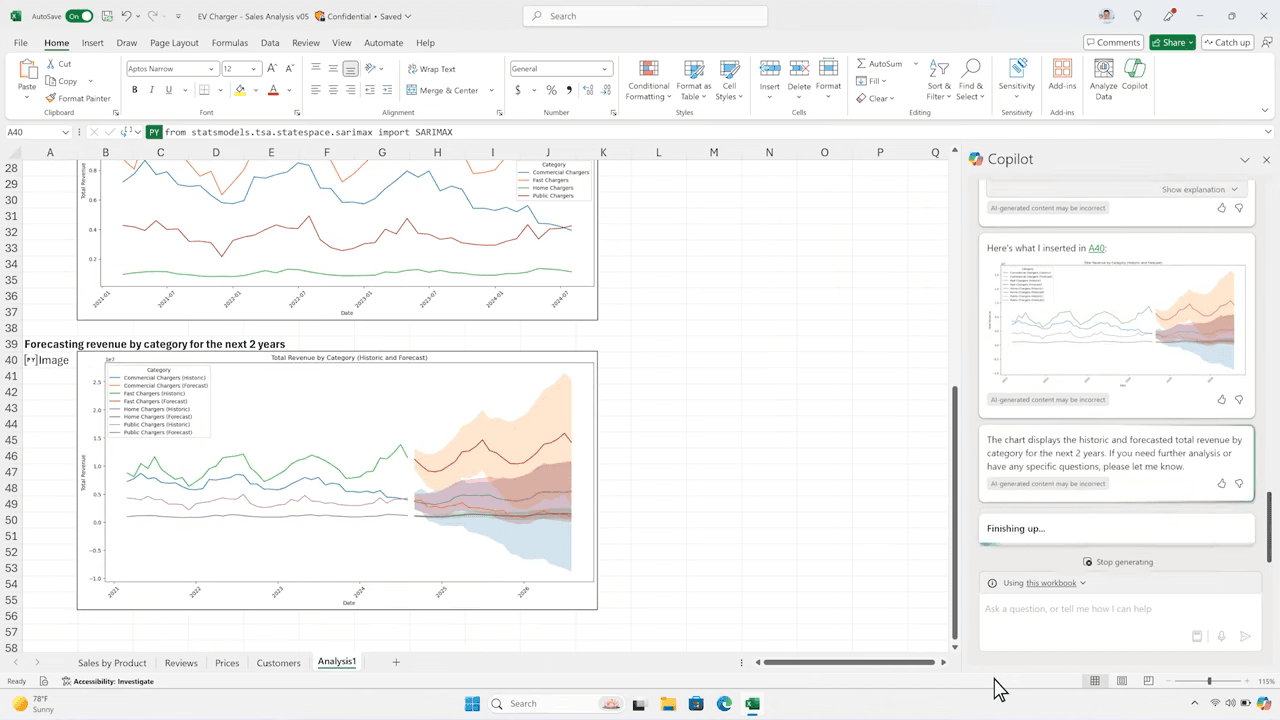Open the Borders dropdown arrow
The image size is (1280, 720).
click(x=220, y=90)
